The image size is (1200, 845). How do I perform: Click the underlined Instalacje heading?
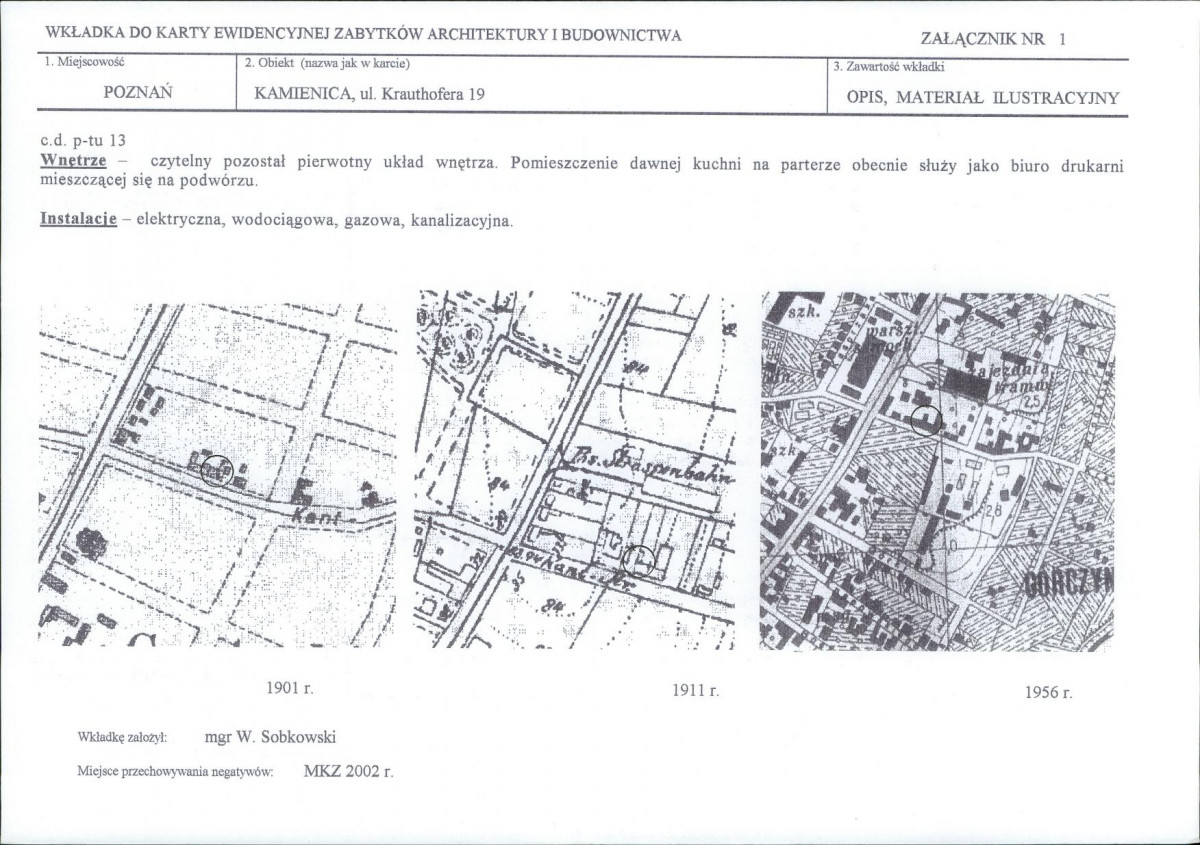[79, 218]
